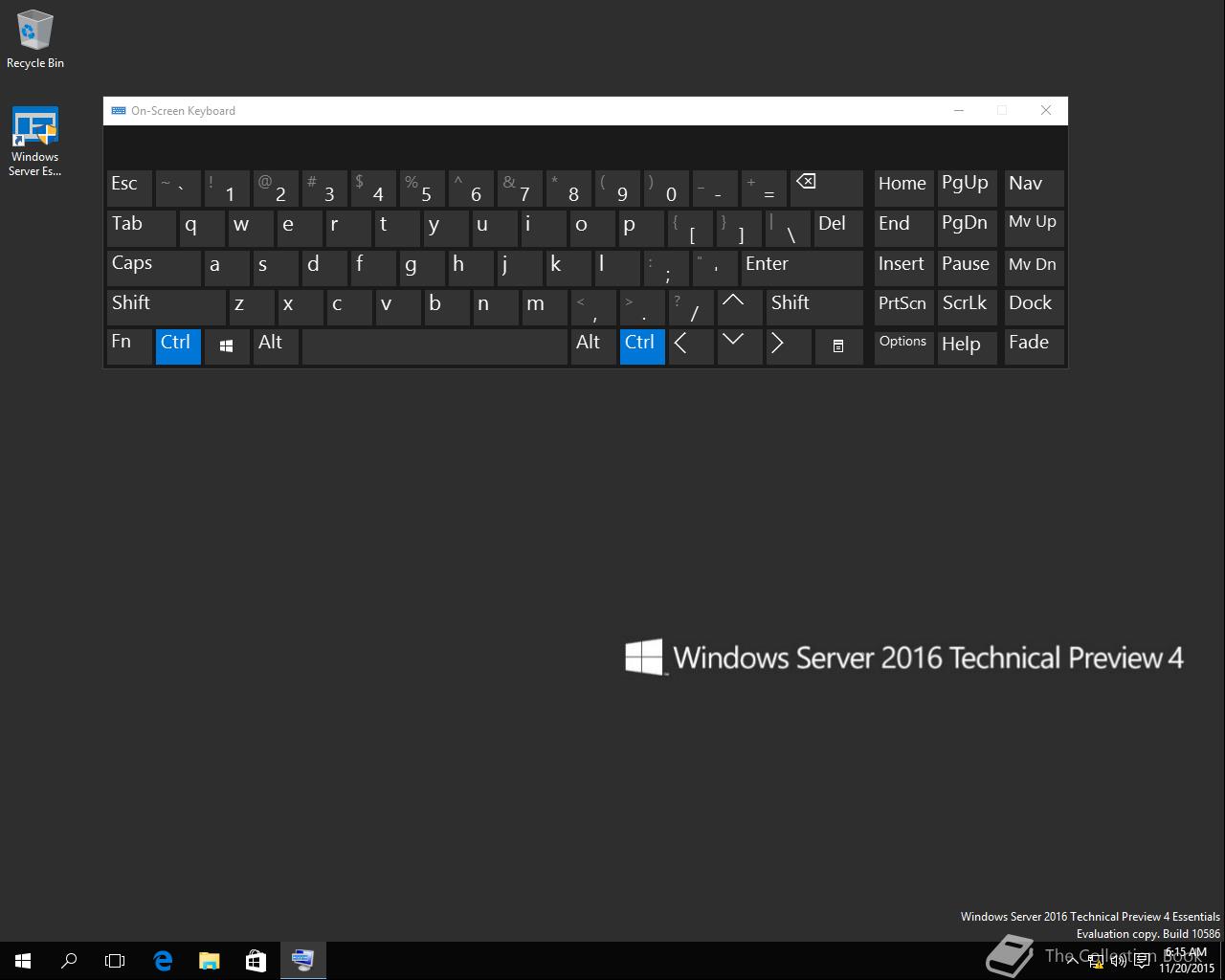
Task: Open keyboard Options
Action: coord(903,346)
